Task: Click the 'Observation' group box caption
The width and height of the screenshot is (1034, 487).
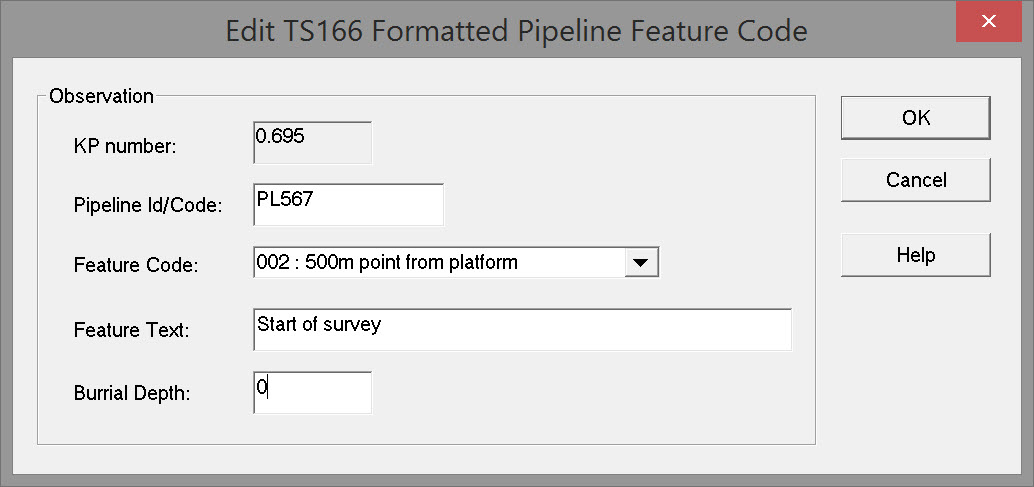Action: [x=101, y=97]
